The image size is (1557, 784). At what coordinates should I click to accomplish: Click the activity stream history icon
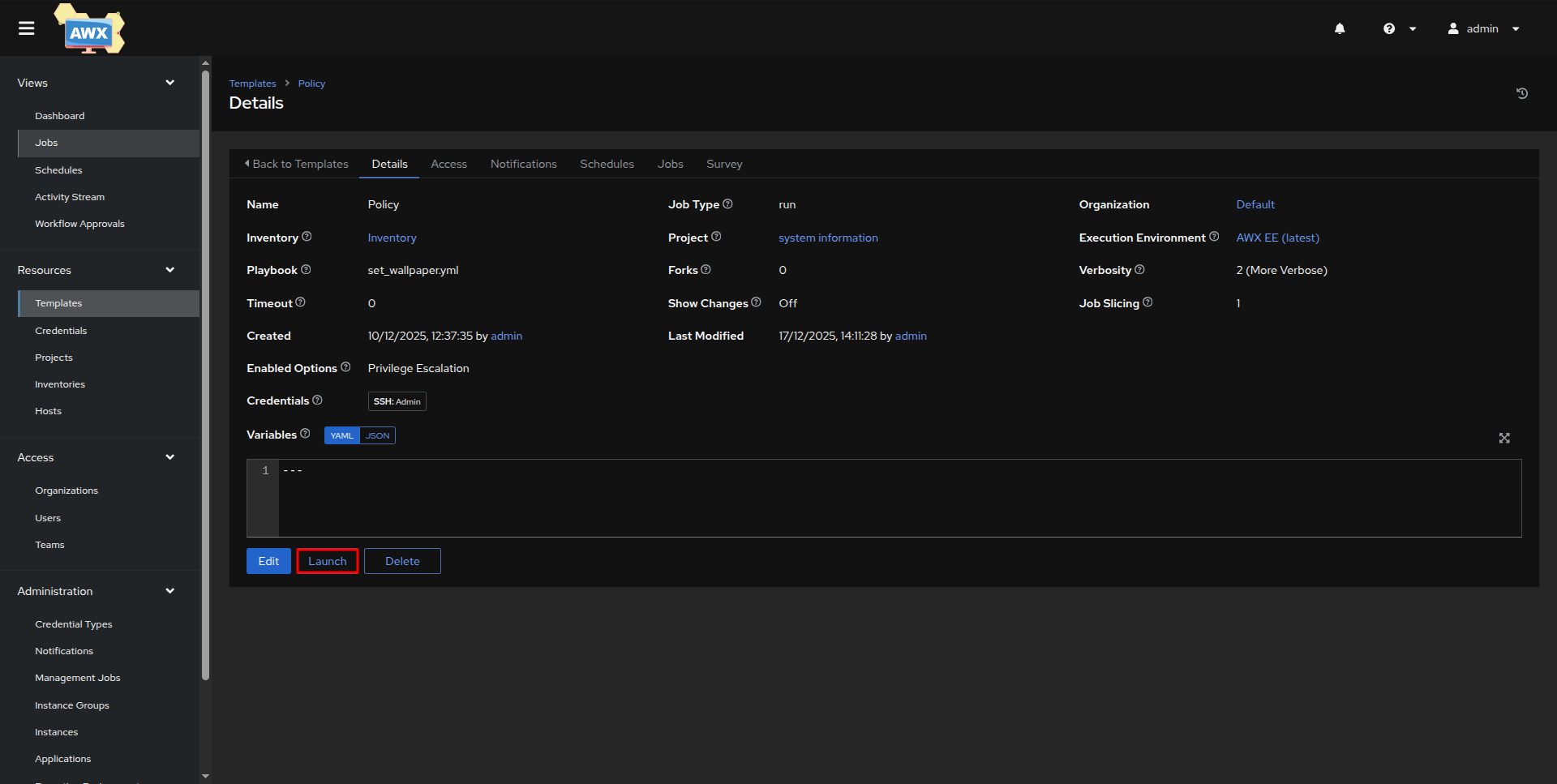click(1521, 93)
